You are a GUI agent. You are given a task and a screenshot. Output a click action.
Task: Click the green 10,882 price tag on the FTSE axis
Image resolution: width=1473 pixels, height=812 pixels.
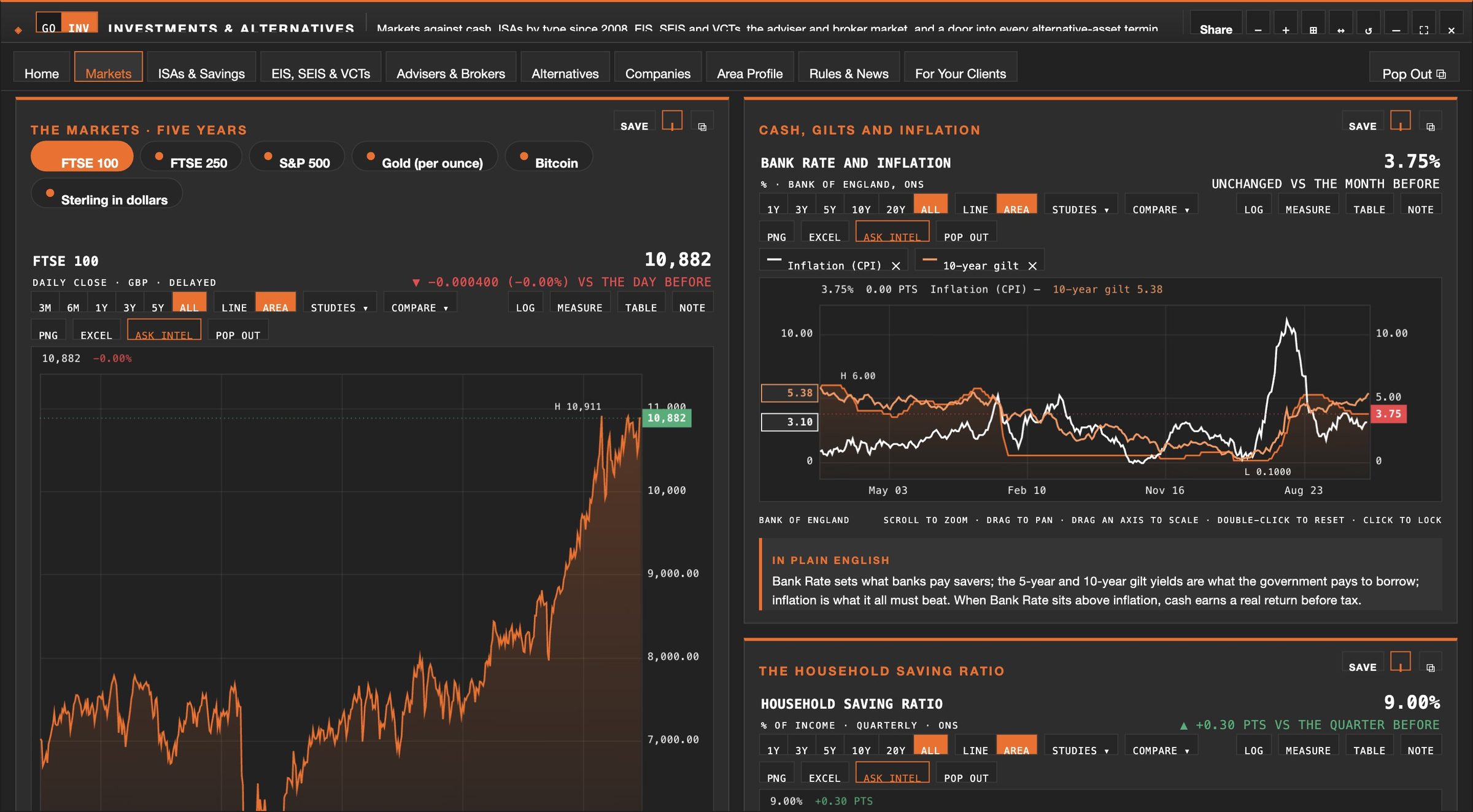click(x=667, y=418)
